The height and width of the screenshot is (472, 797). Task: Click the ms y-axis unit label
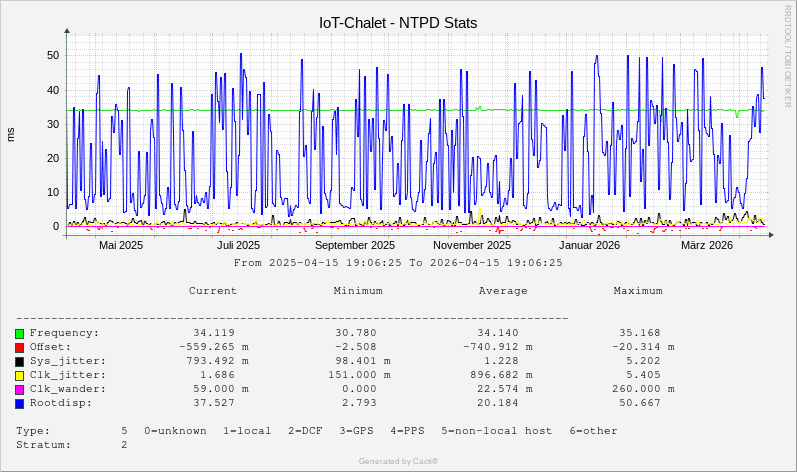pyautogui.click(x=11, y=134)
